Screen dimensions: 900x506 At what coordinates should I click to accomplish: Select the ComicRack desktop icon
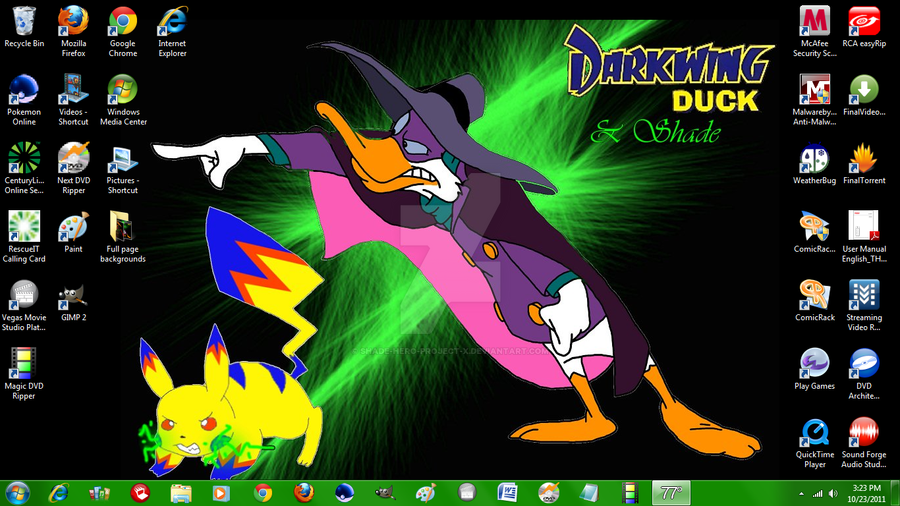tap(814, 301)
